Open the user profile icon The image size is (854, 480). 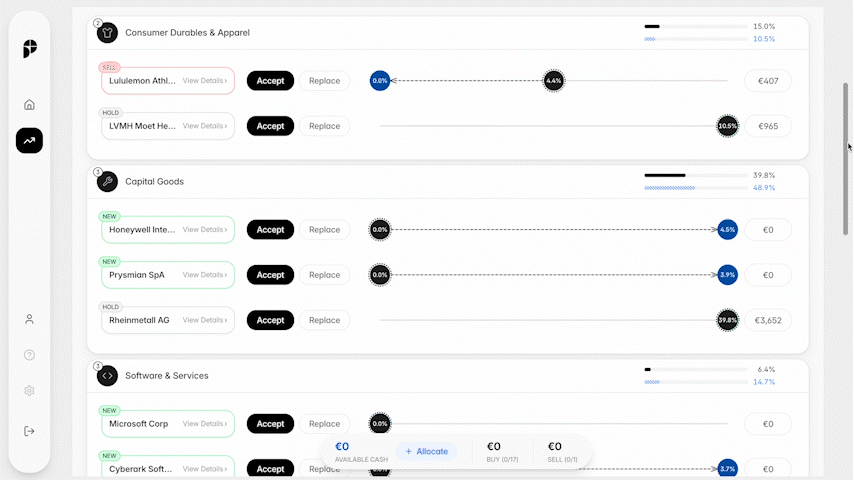29,319
